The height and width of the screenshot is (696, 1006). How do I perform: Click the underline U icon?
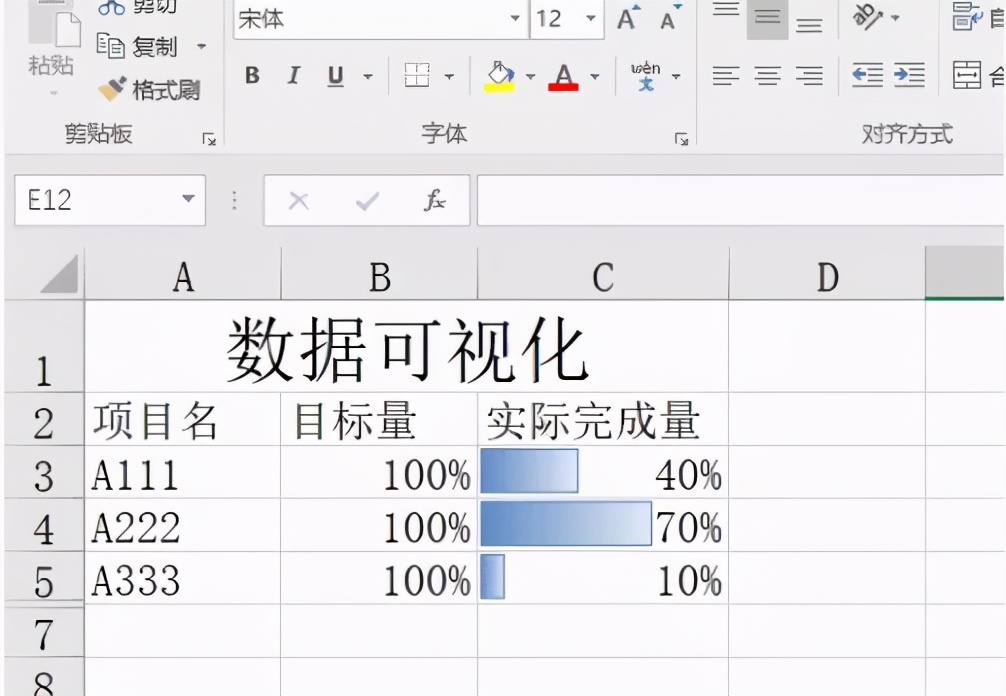point(335,75)
